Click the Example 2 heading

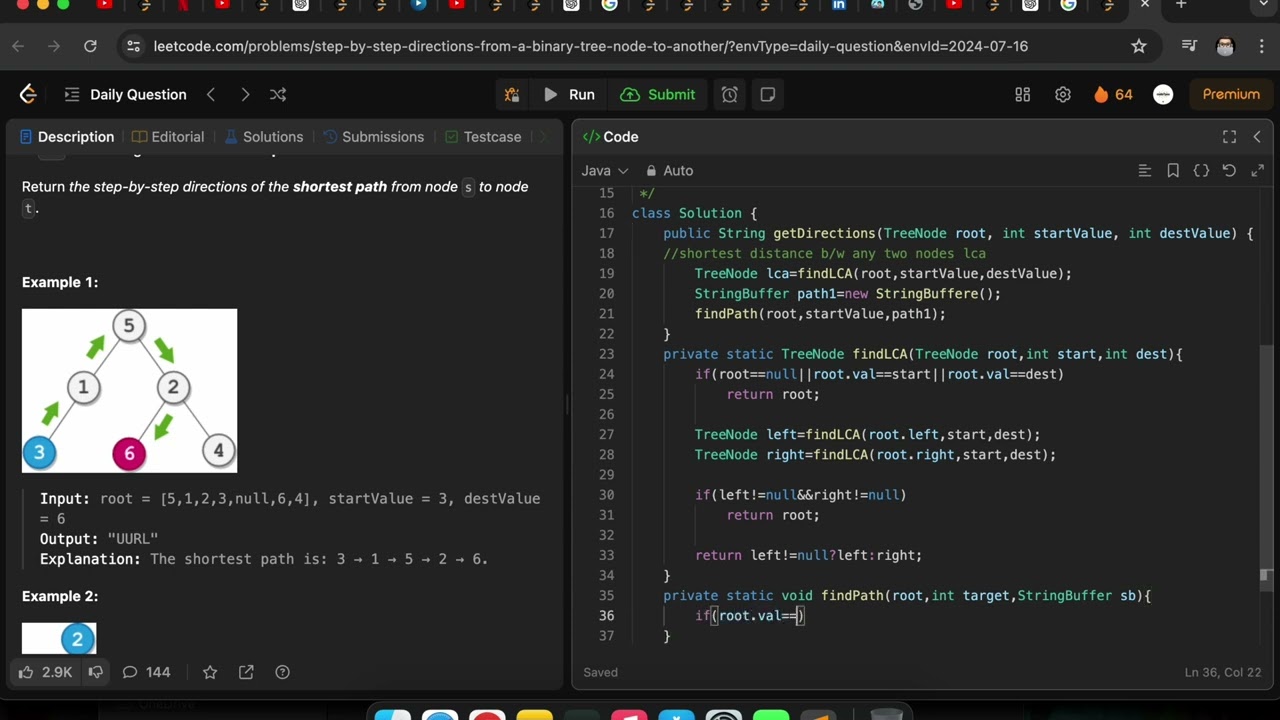pyautogui.click(x=60, y=596)
